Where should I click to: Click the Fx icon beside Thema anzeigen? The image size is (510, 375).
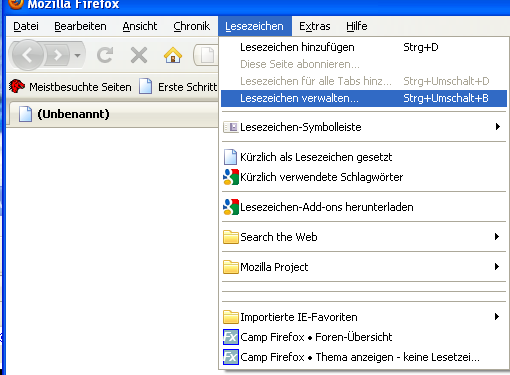[x=231, y=357]
